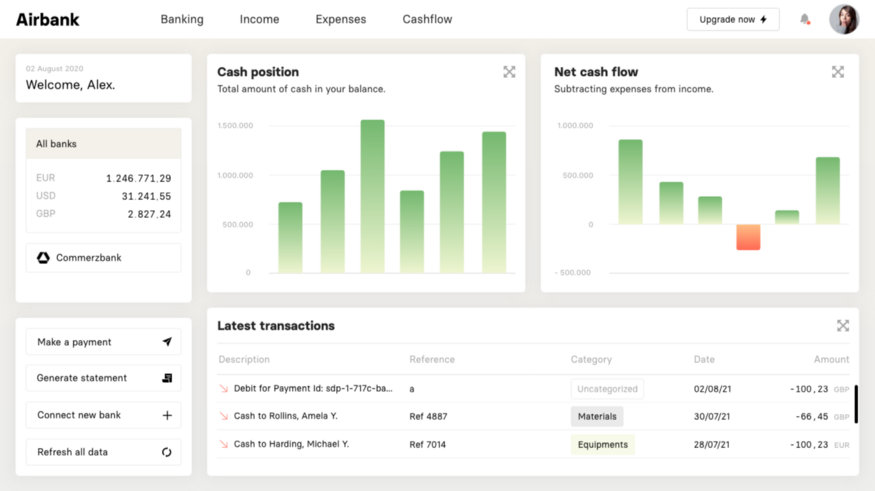
Task: Click the Date column header
Action: [704, 359]
